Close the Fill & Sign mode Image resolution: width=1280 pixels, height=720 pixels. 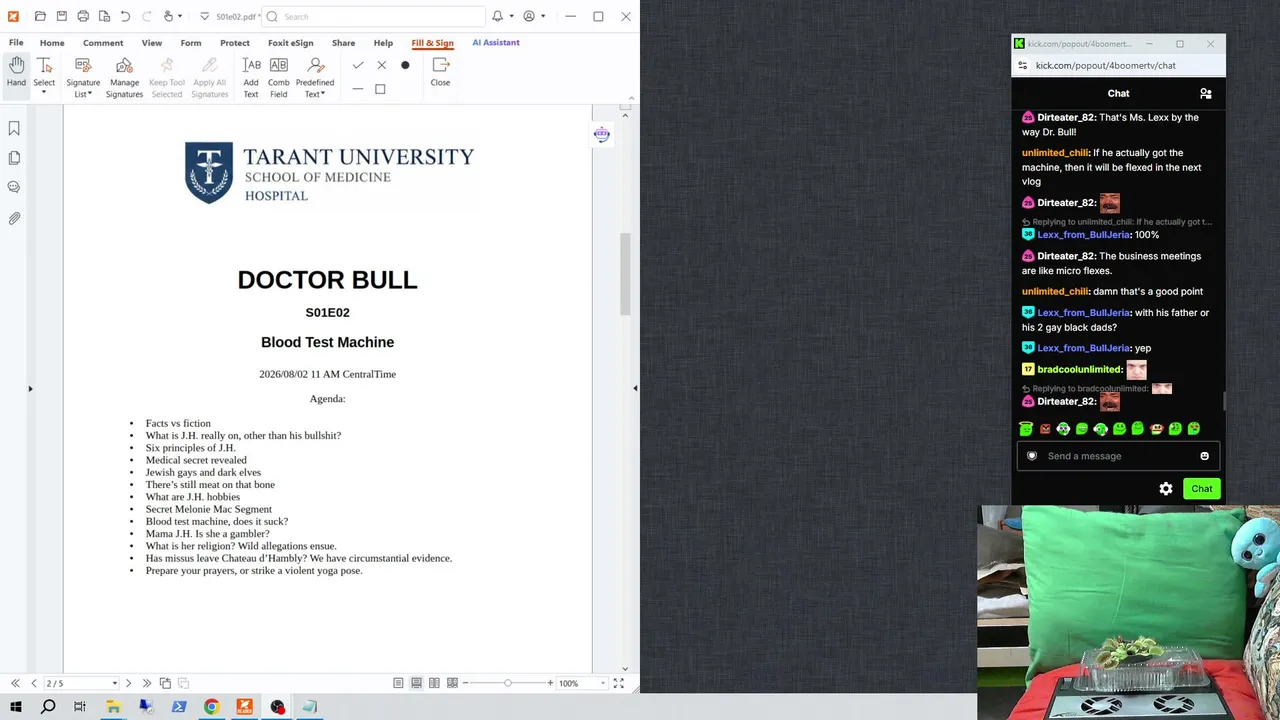[440, 72]
